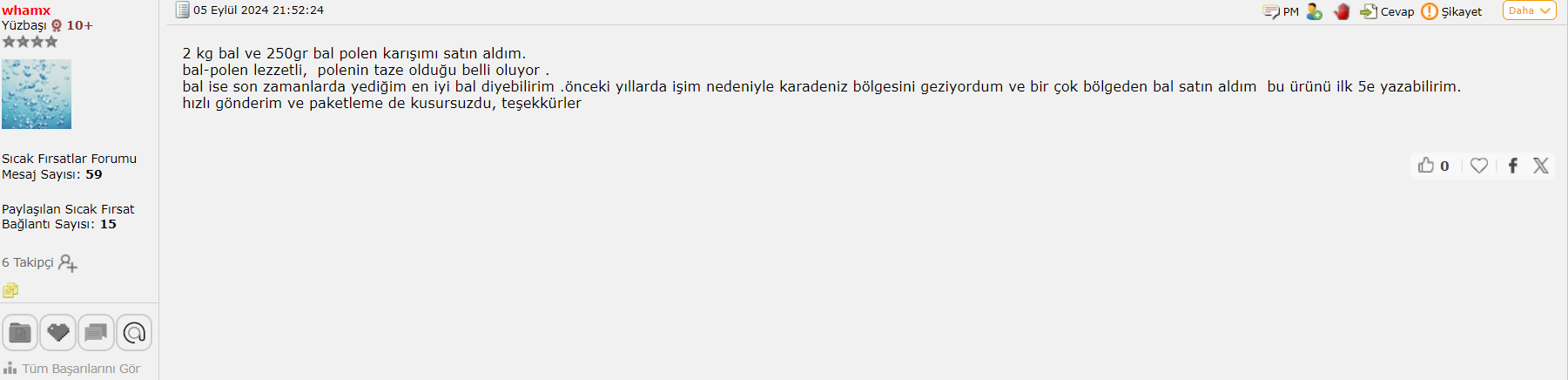Click the yellow notes icon
Viewport: 1568px width, 380px height.
(x=10, y=290)
